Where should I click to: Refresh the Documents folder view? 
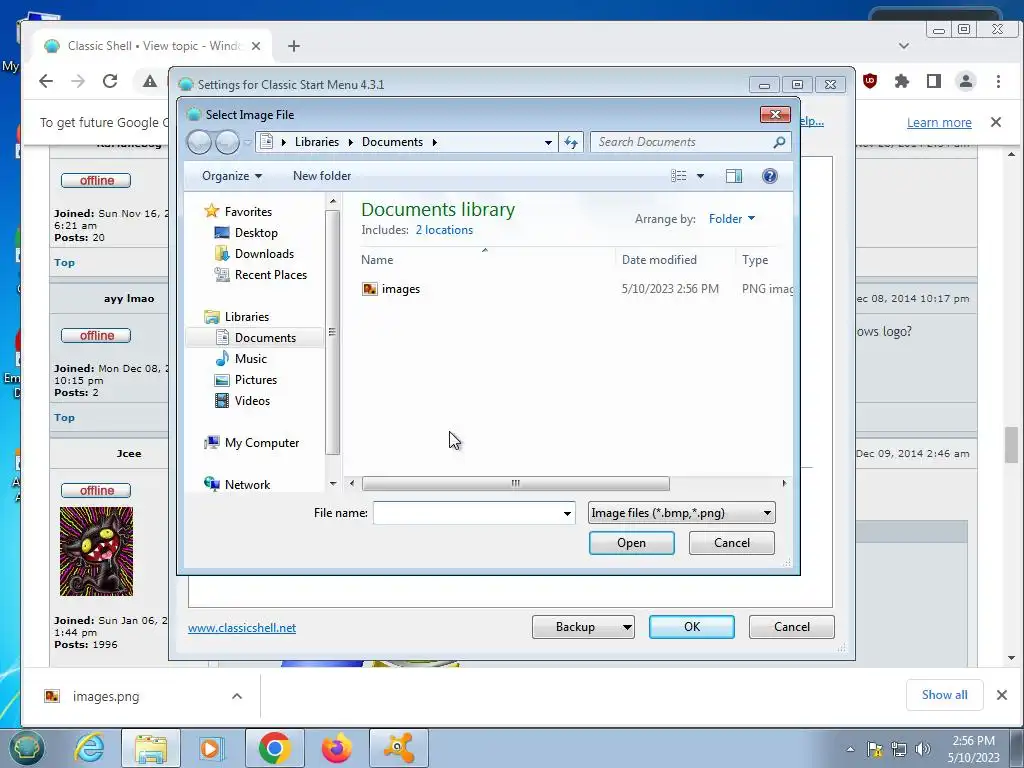pos(571,142)
